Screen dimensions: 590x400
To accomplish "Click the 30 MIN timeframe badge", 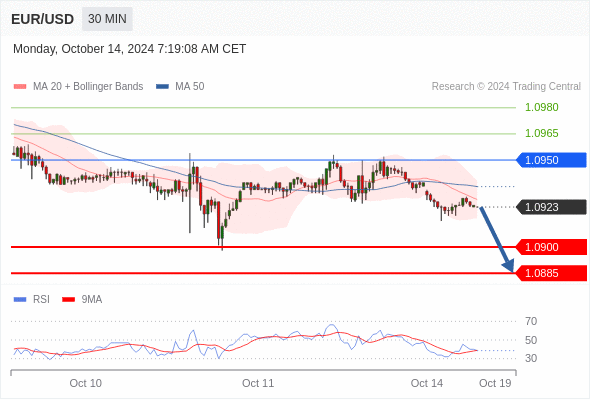I will pos(107,19).
